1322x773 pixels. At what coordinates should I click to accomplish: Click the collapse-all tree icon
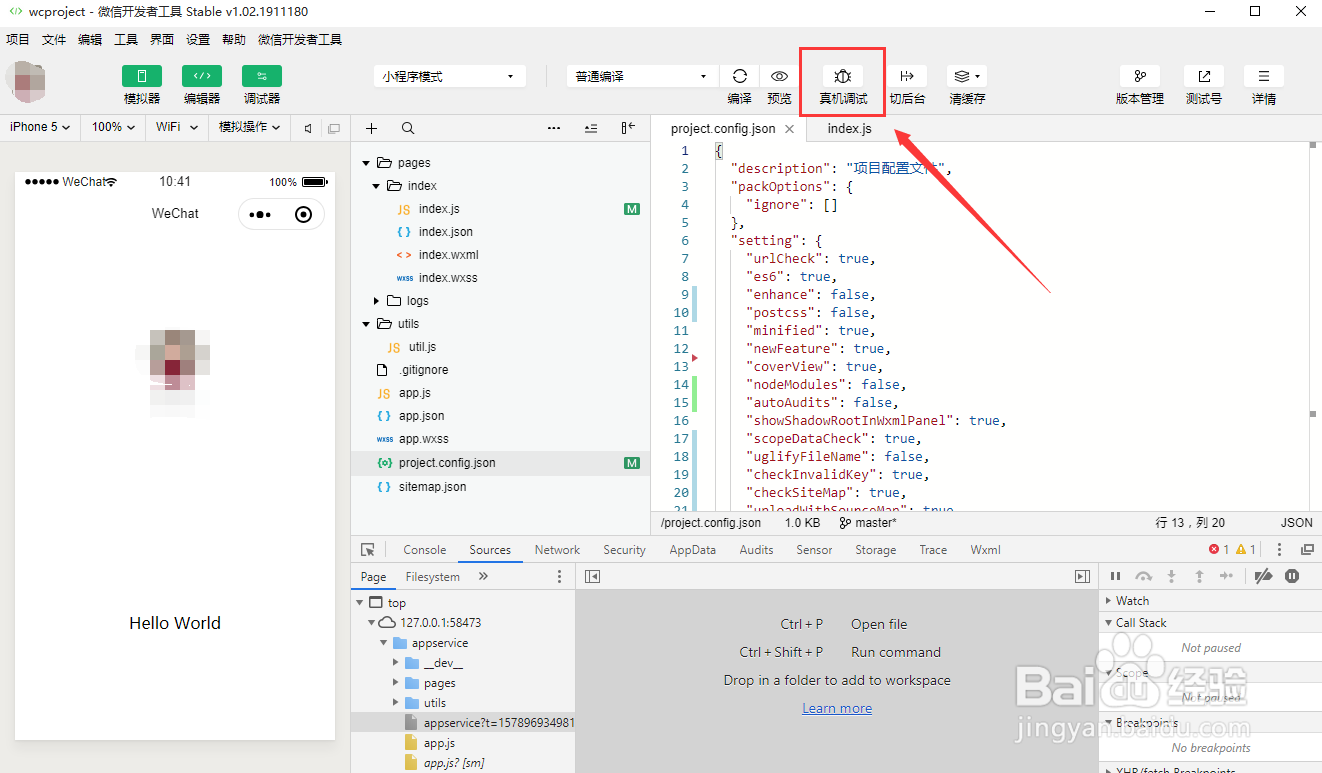[591, 128]
